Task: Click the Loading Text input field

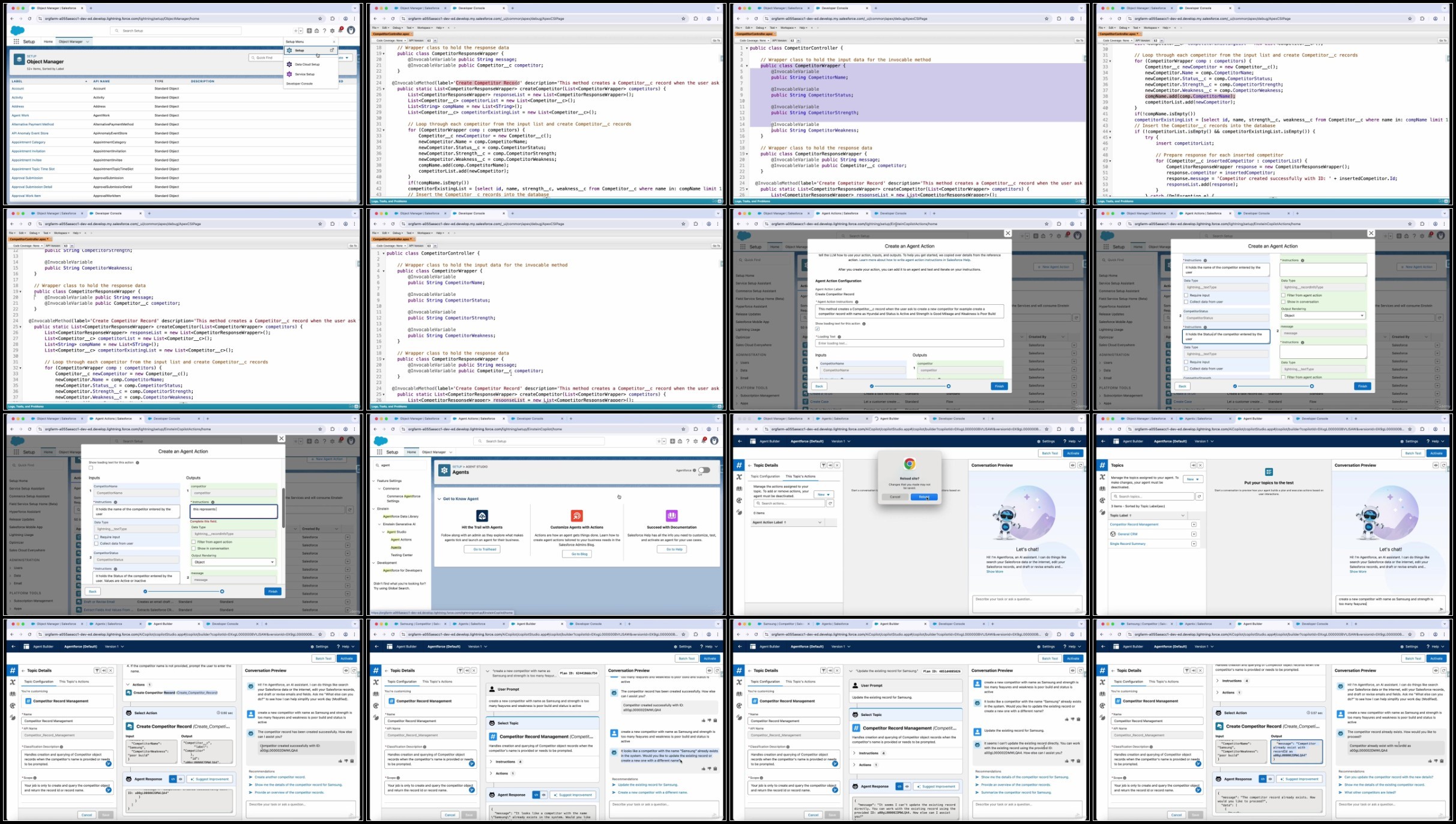Action: pos(910,343)
